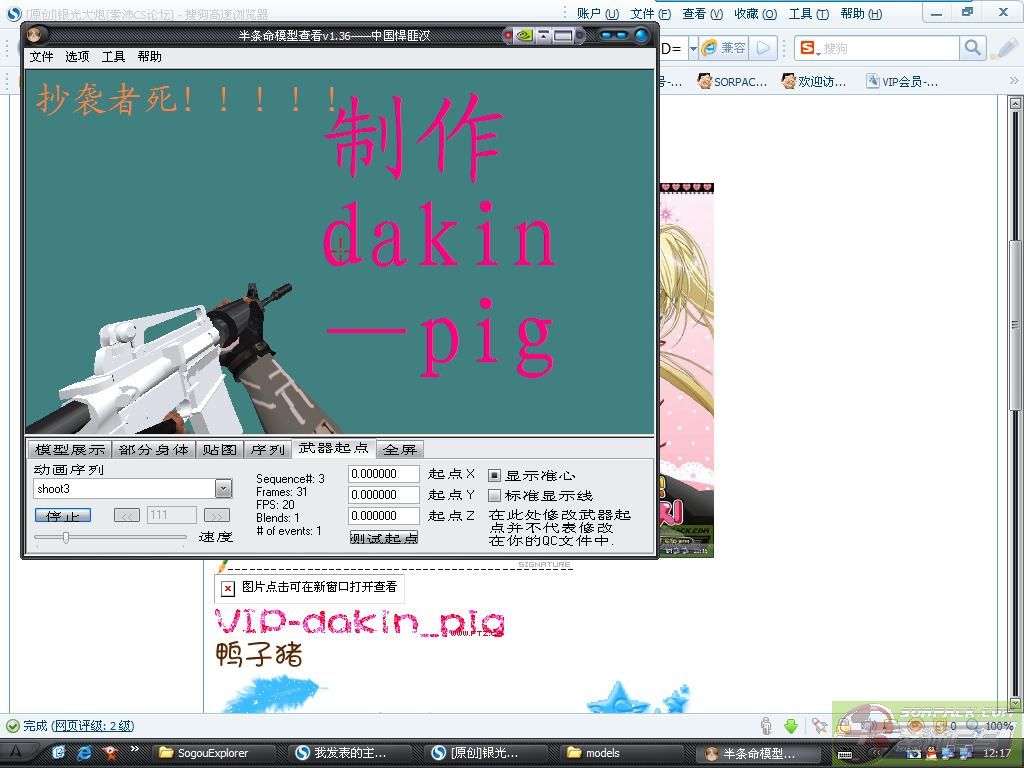1024x768 pixels.
Task: Open the 选项 menu in model viewer
Action: (x=77, y=57)
